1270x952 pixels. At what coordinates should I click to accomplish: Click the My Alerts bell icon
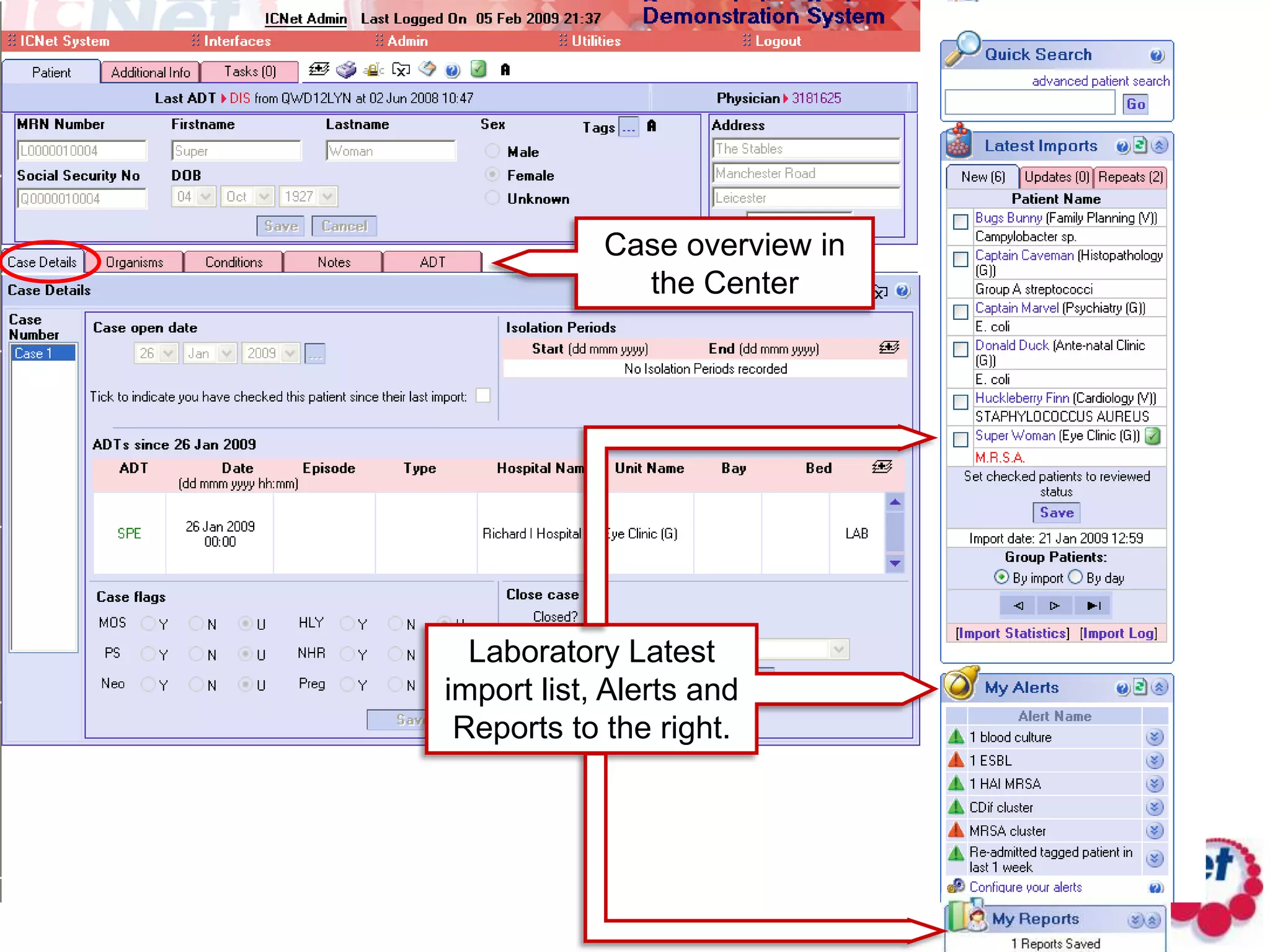961,683
